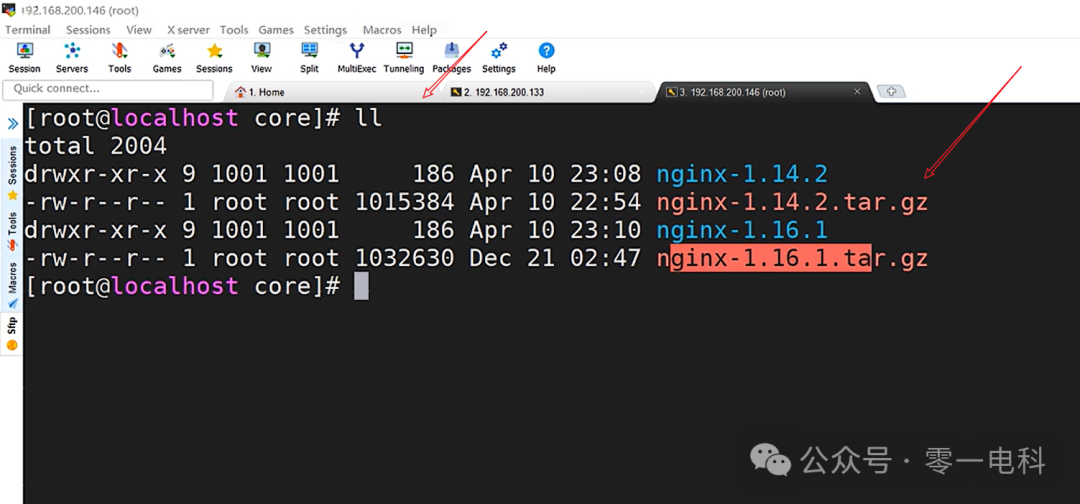Open the Help menu in menu bar
The image size is (1080, 504).
pos(424,30)
